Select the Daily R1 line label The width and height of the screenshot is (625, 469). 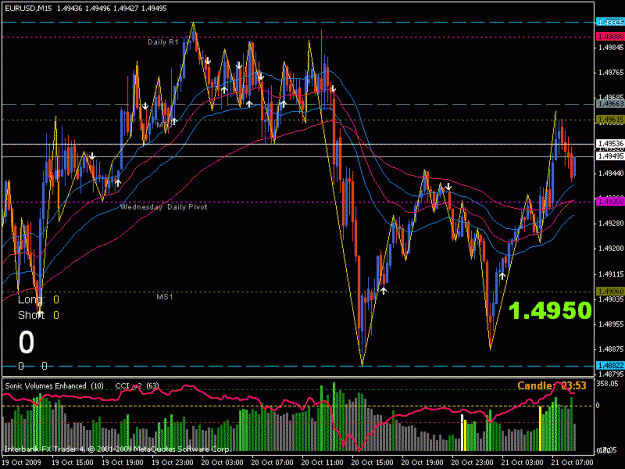163,42
